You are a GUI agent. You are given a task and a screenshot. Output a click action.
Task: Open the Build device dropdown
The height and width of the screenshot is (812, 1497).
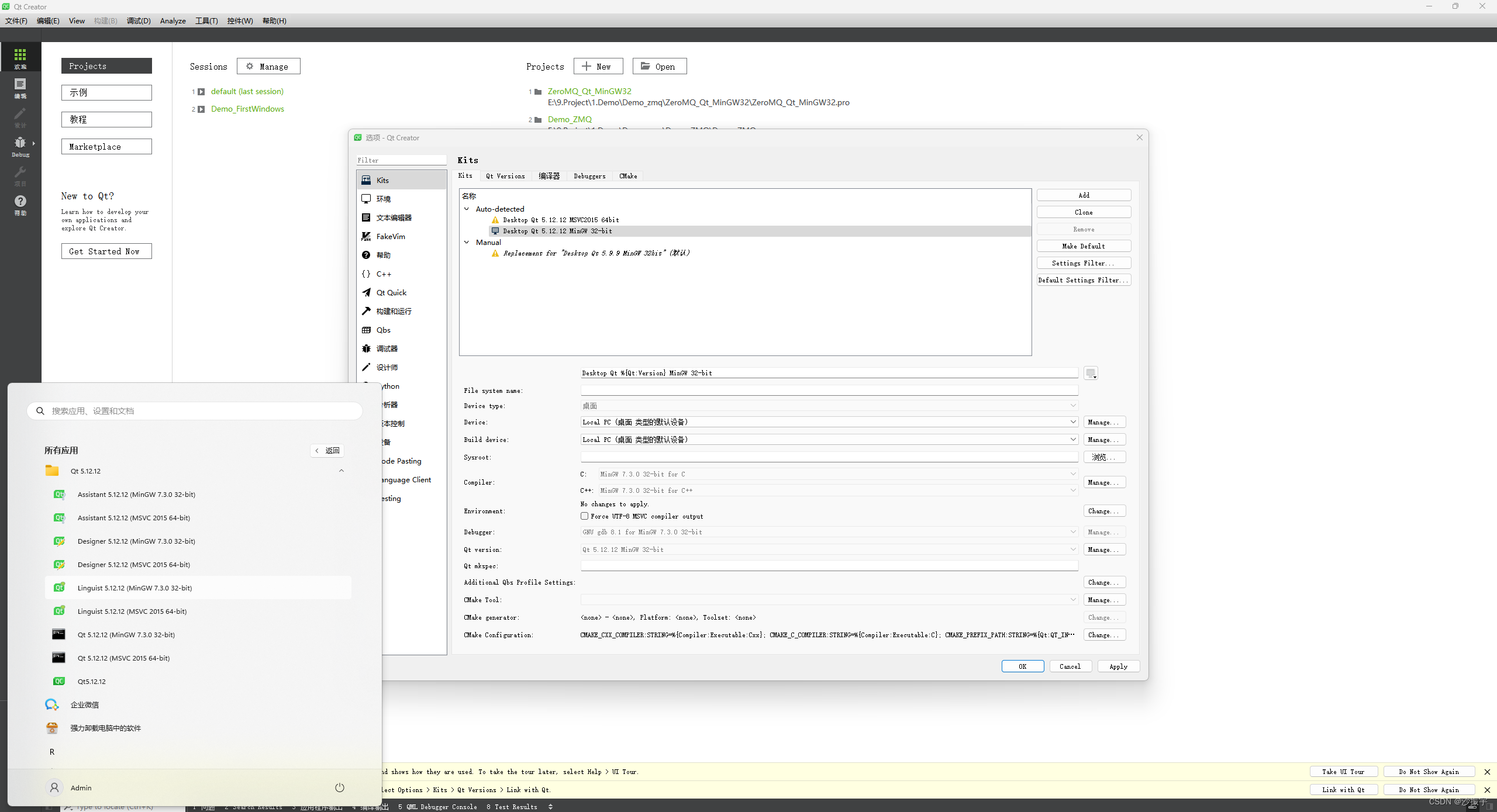829,440
